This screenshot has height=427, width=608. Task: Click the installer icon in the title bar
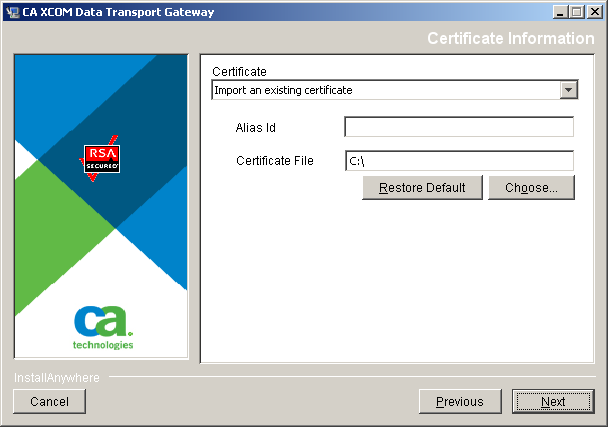(12, 12)
